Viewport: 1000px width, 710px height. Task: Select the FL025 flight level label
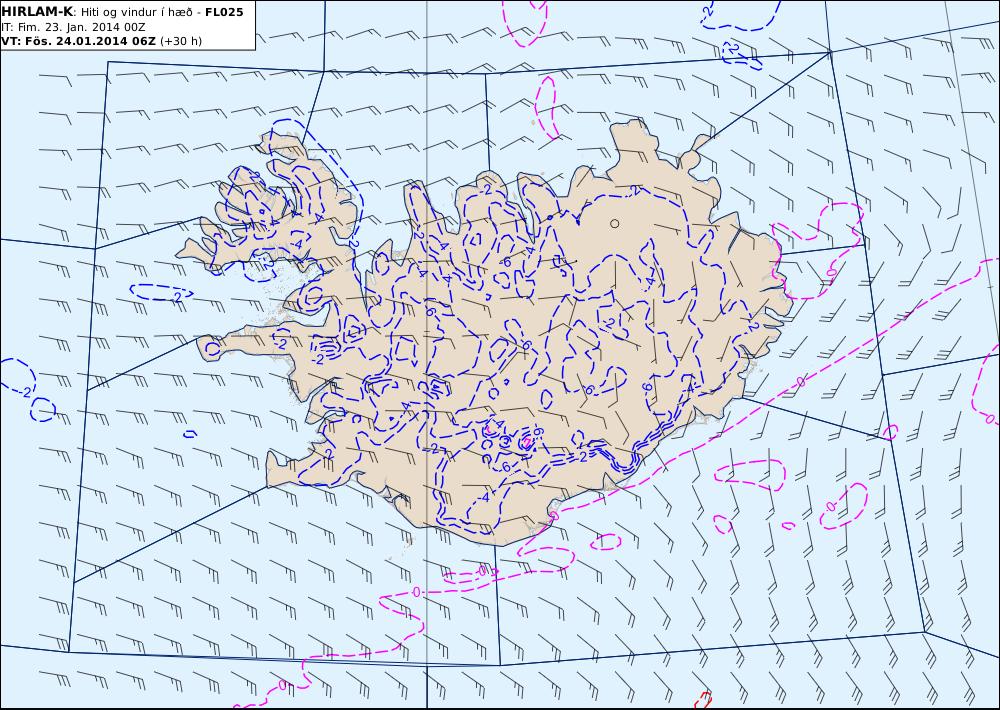[224, 12]
